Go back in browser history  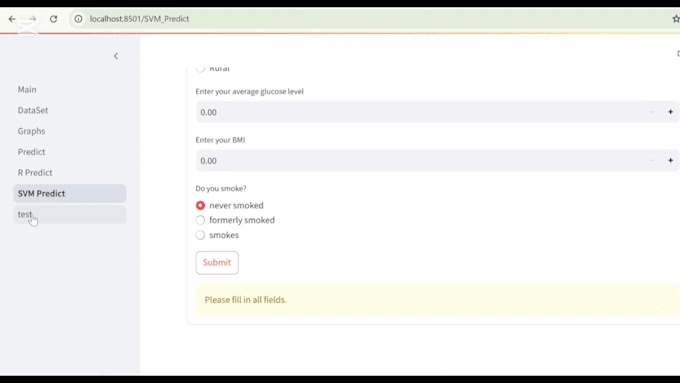(12, 19)
